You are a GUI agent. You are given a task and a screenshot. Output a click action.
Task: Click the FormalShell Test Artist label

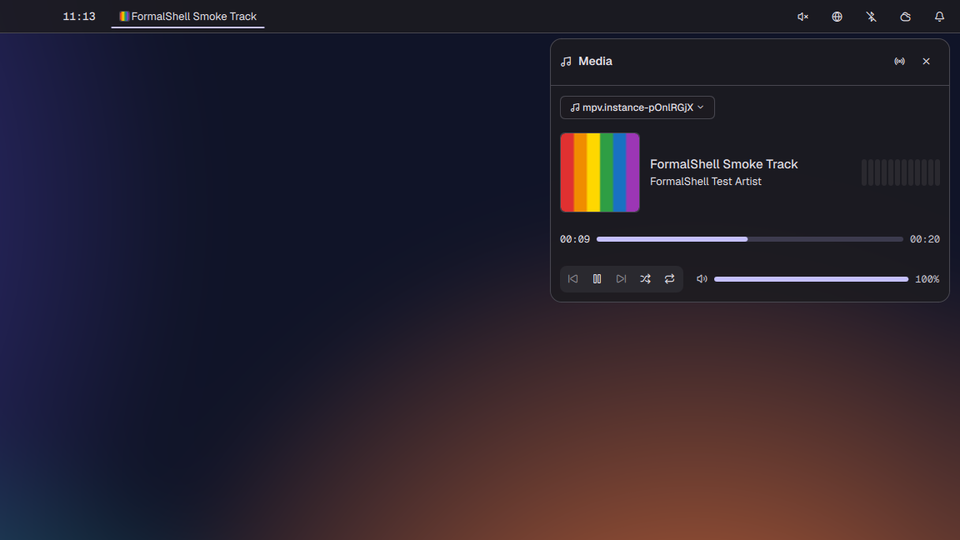[x=705, y=181]
